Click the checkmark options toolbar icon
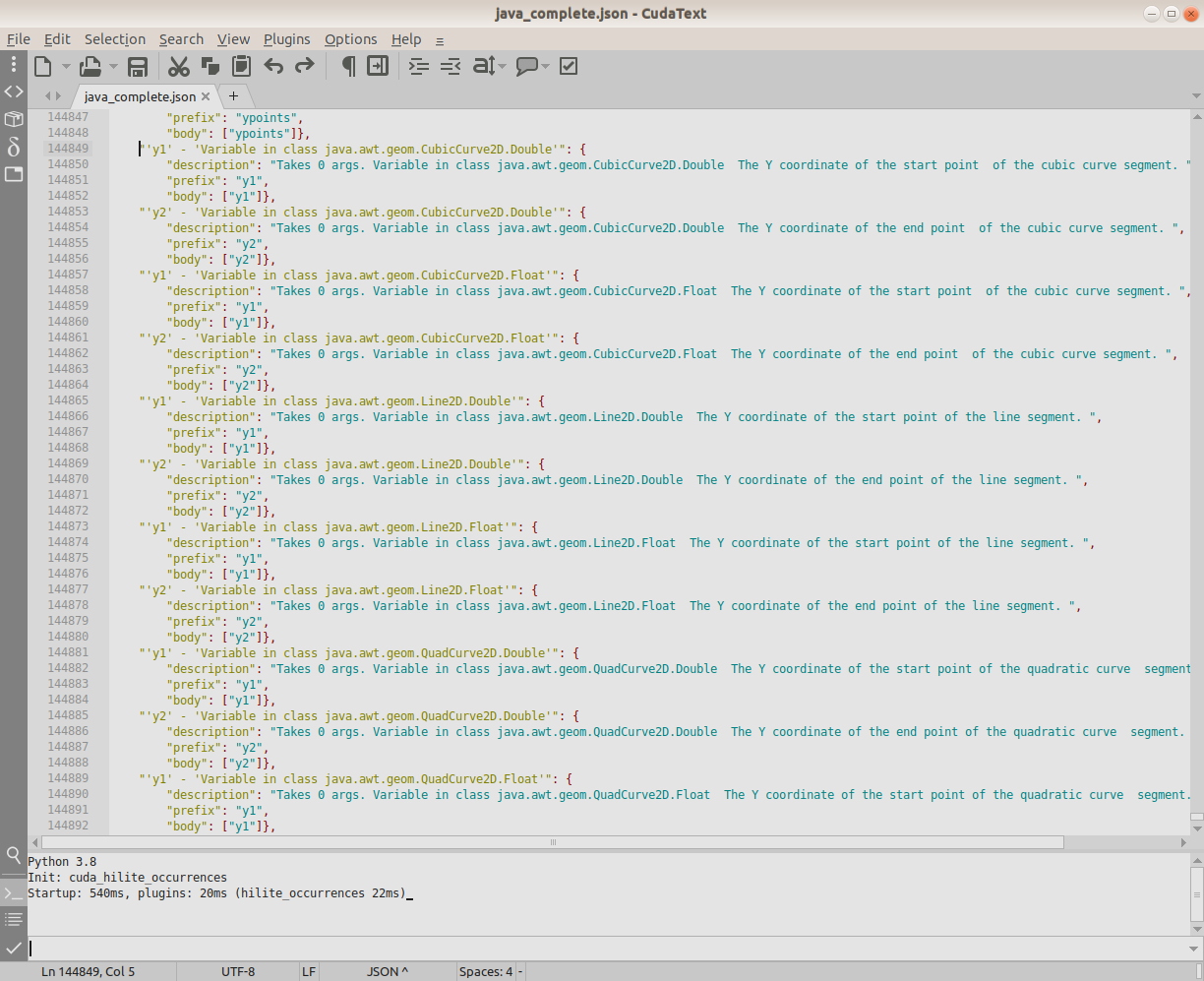The width and height of the screenshot is (1204, 981). coord(569,66)
